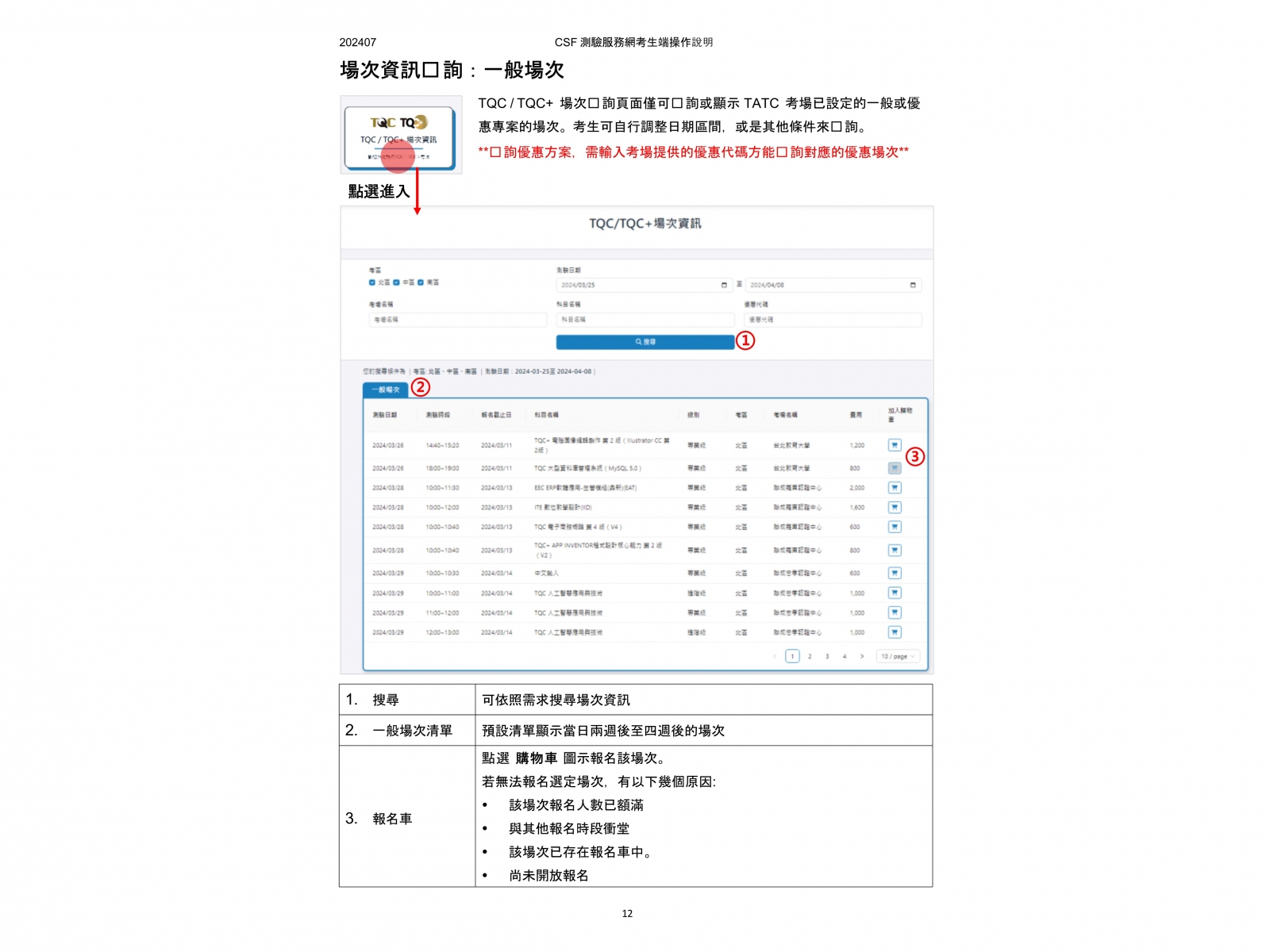Click the 10:00~10:30 time cell
The image size is (1270, 952).
(x=442, y=573)
